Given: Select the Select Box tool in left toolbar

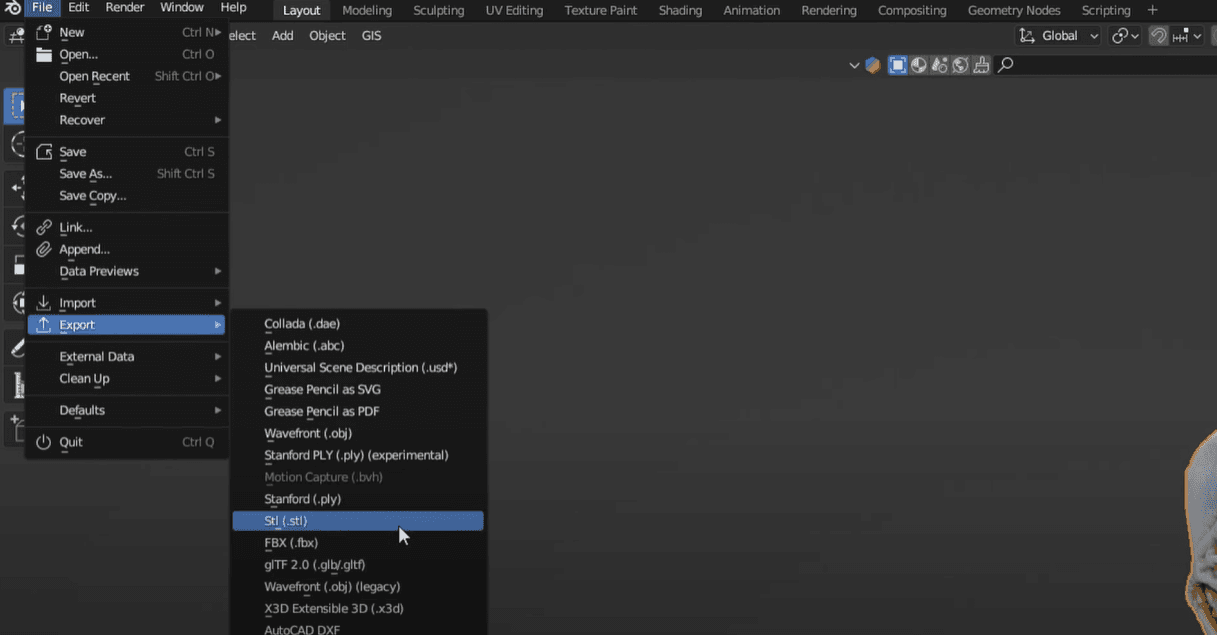Looking at the screenshot, I should pos(16,106).
